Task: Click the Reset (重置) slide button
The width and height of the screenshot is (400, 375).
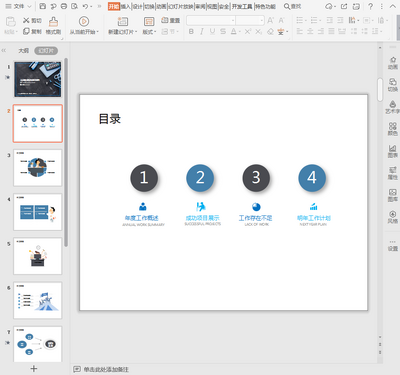Action: pos(171,20)
